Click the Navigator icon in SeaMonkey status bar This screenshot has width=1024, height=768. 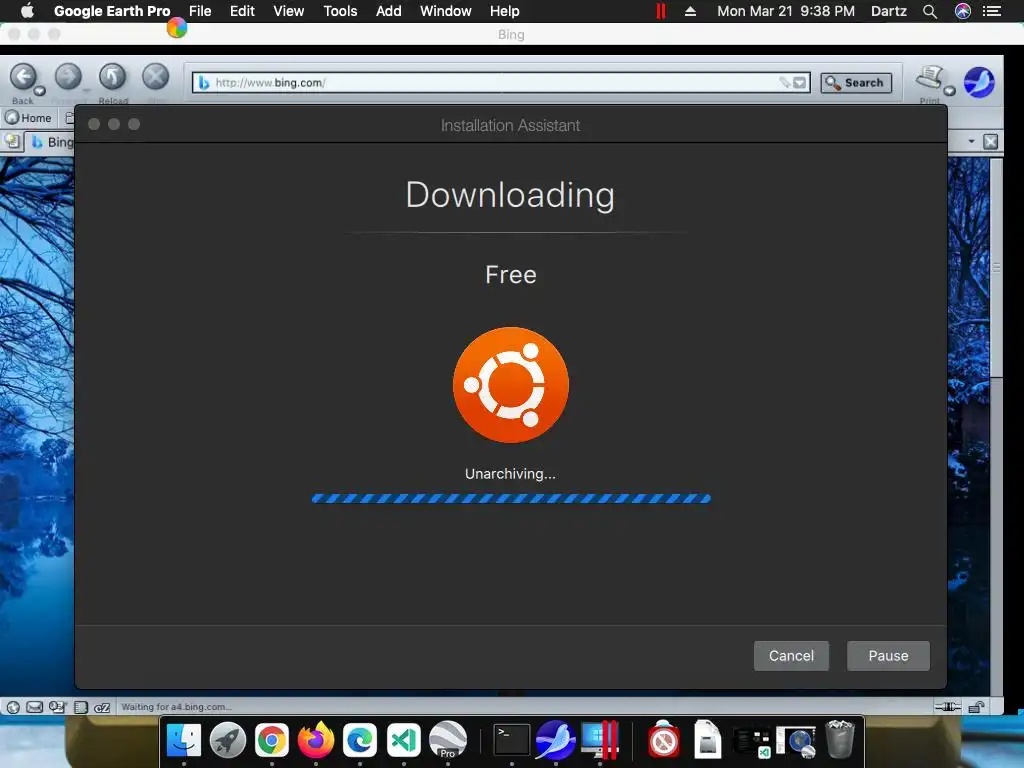[x=13, y=707]
